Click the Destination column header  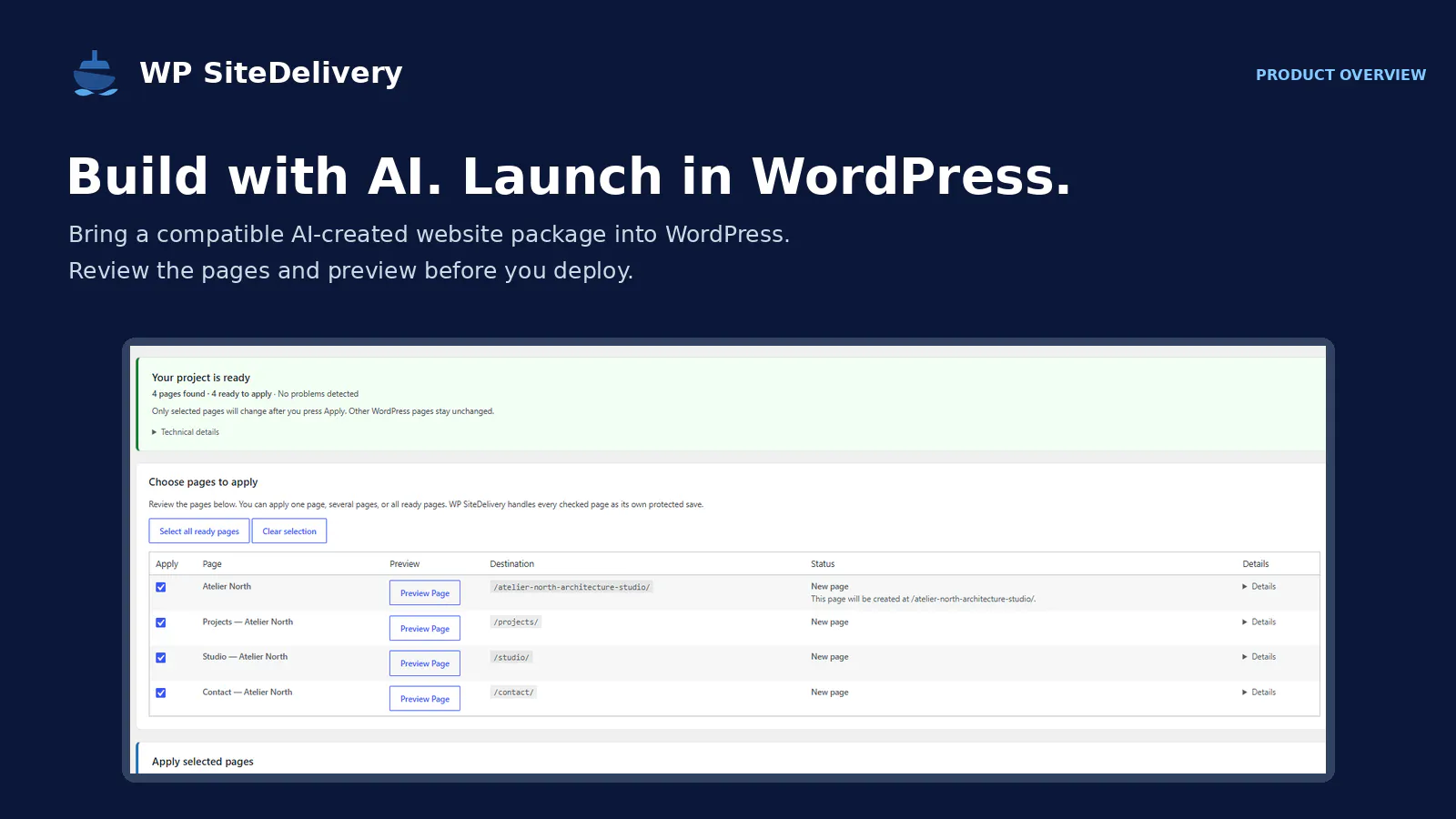coord(512,564)
